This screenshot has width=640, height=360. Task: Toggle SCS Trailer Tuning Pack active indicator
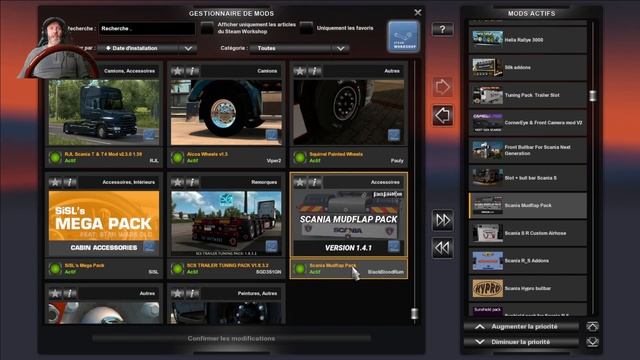(x=178, y=269)
